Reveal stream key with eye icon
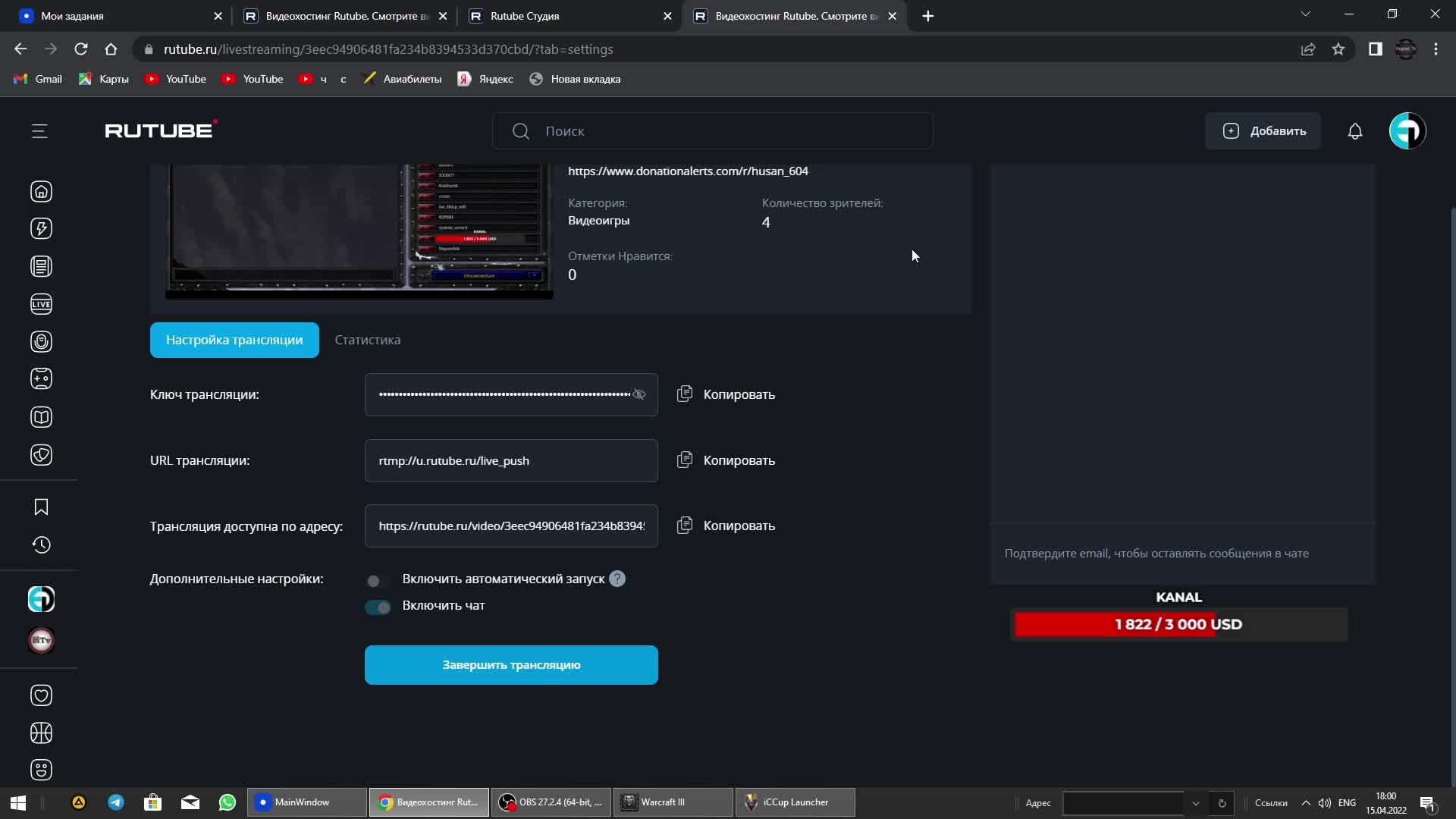The height and width of the screenshot is (819, 1456). coord(639,394)
